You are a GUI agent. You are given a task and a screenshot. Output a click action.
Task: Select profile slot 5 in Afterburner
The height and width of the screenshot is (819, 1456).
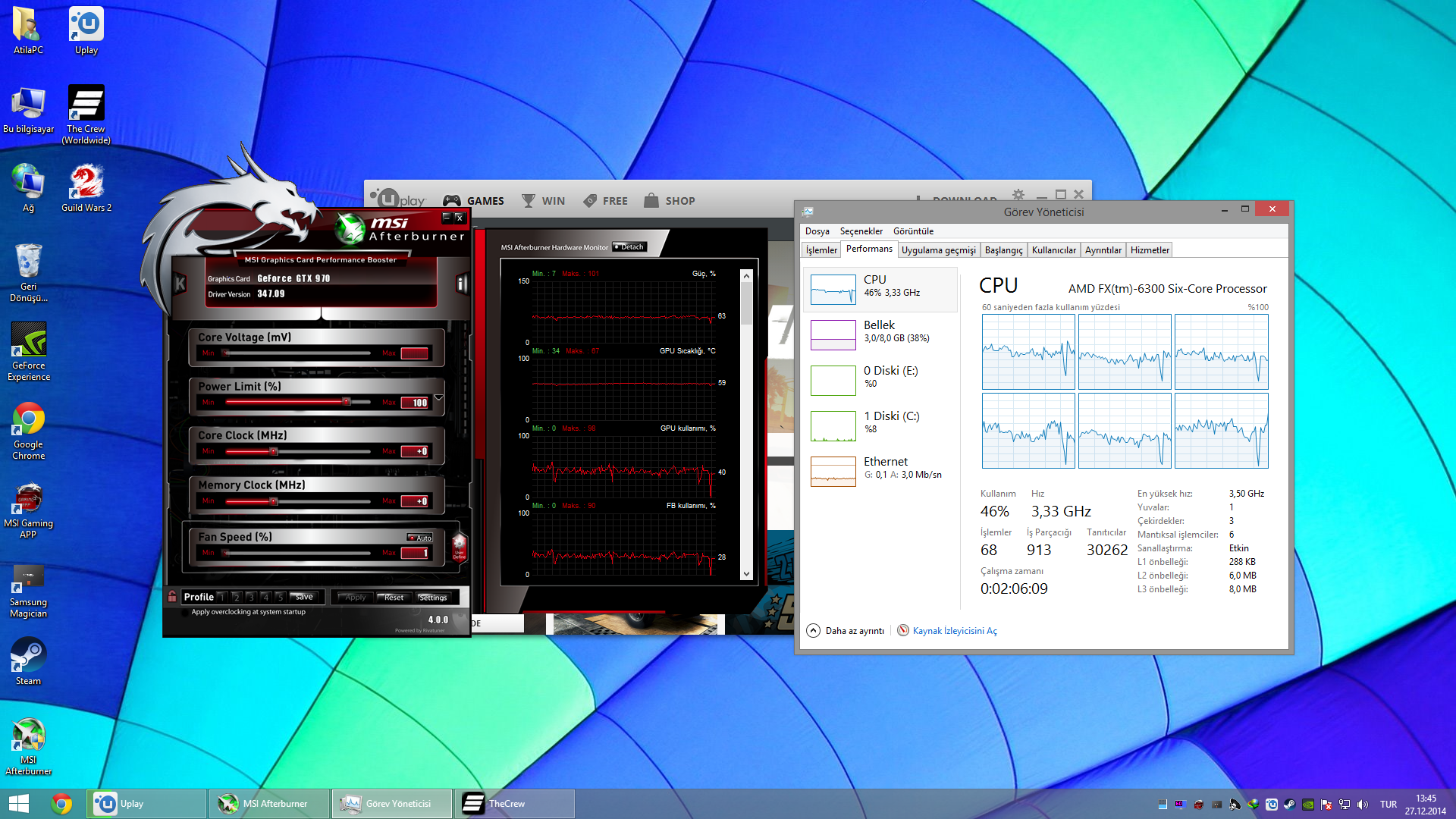(x=280, y=598)
